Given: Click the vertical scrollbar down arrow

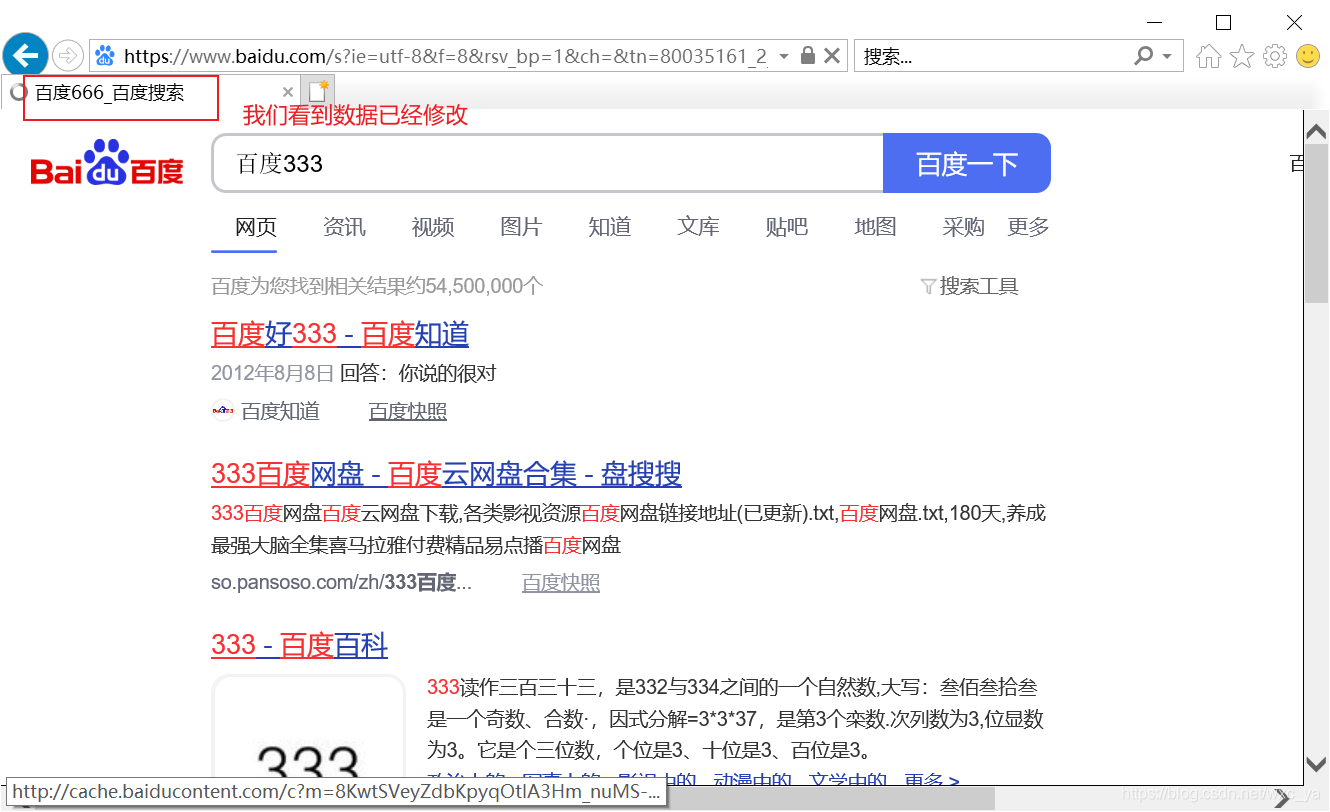Looking at the screenshot, I should (1317, 764).
